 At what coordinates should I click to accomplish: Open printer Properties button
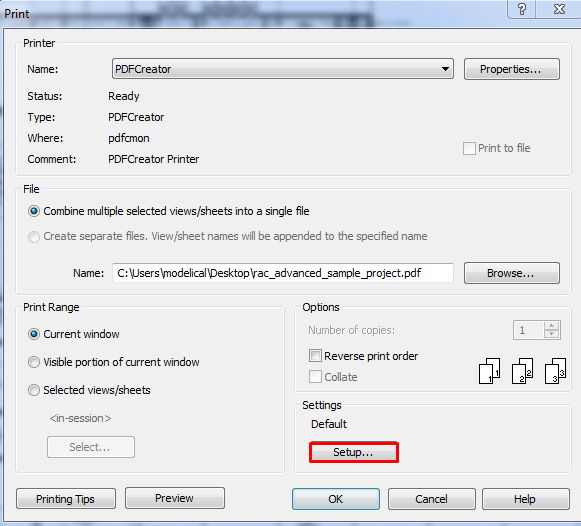click(x=512, y=69)
